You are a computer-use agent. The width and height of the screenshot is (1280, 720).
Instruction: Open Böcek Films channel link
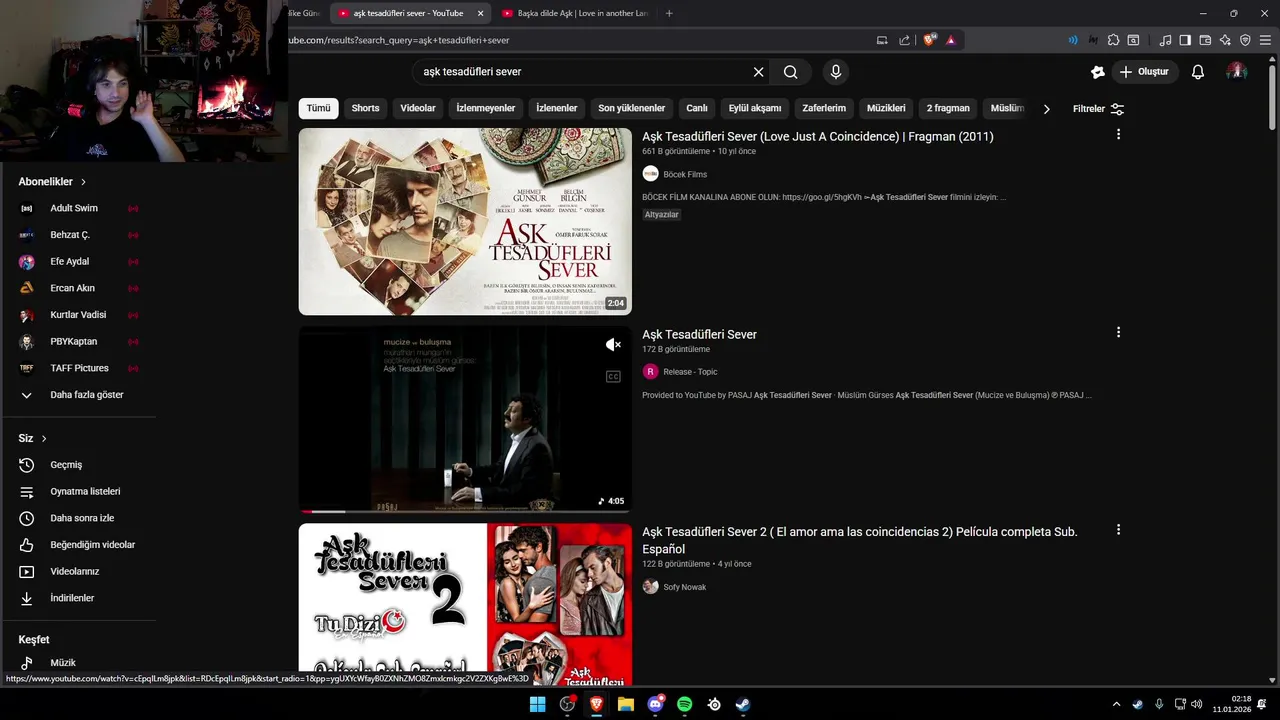click(x=685, y=174)
